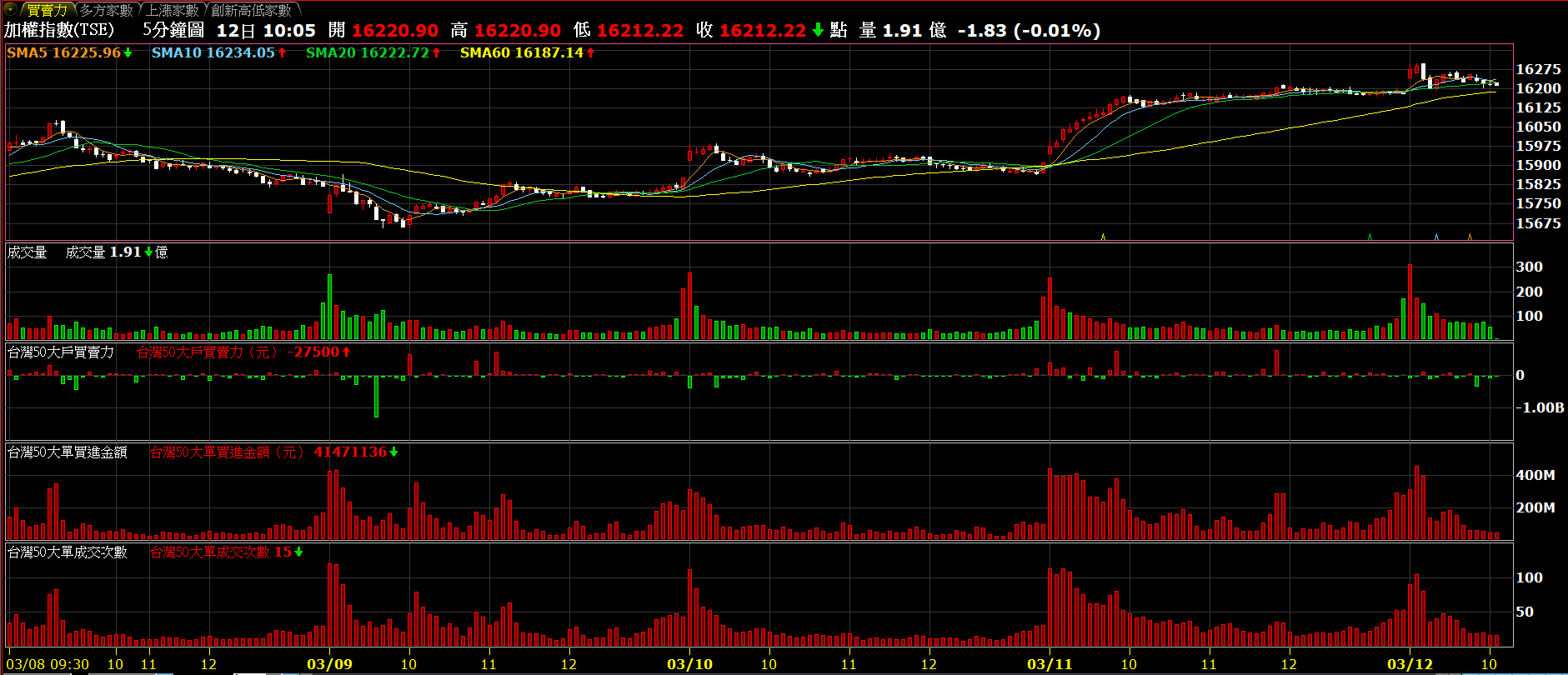Click the blue triangle marker on the price chart

click(x=1436, y=237)
